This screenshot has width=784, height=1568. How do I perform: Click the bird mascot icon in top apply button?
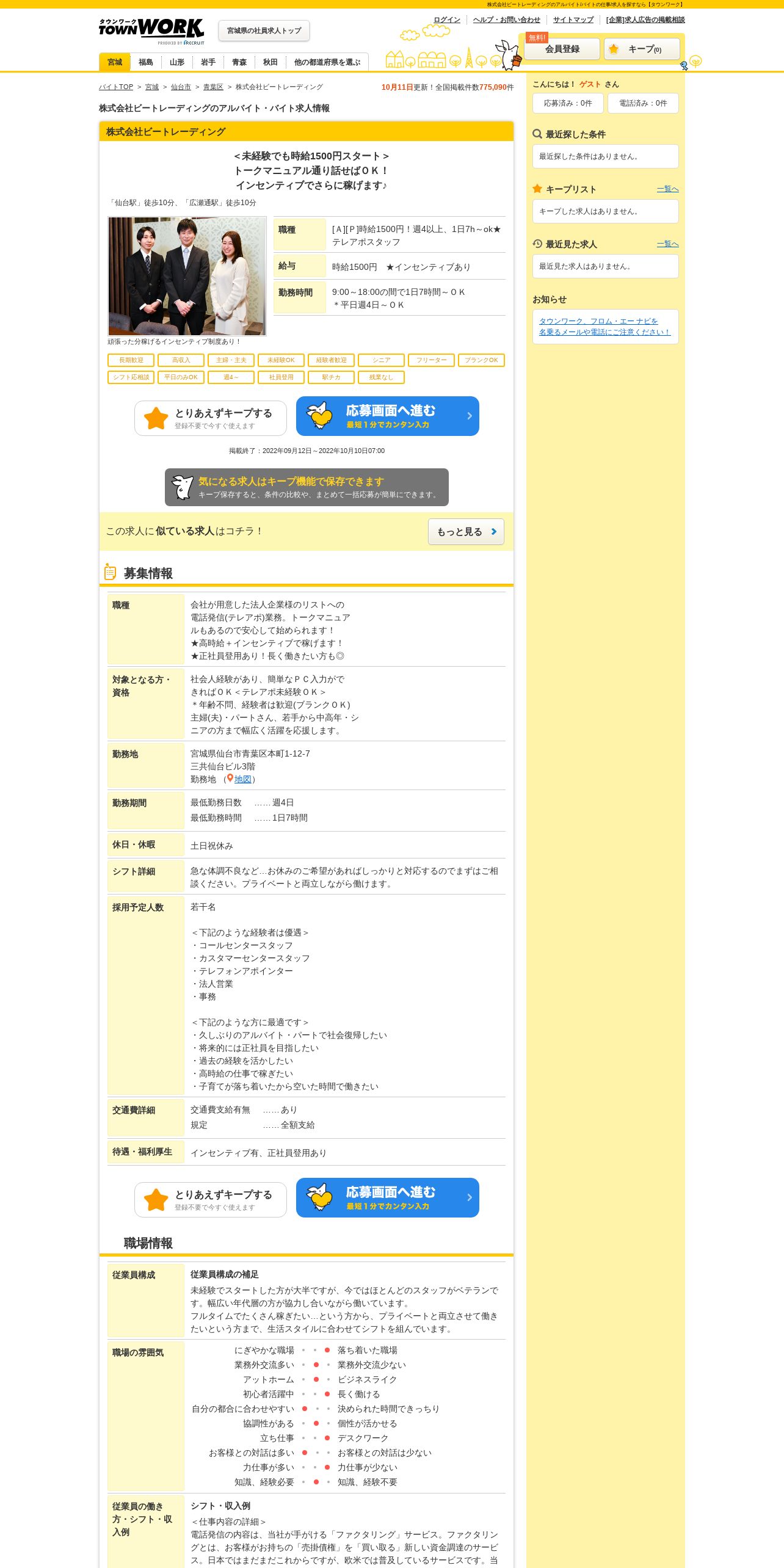(319, 415)
